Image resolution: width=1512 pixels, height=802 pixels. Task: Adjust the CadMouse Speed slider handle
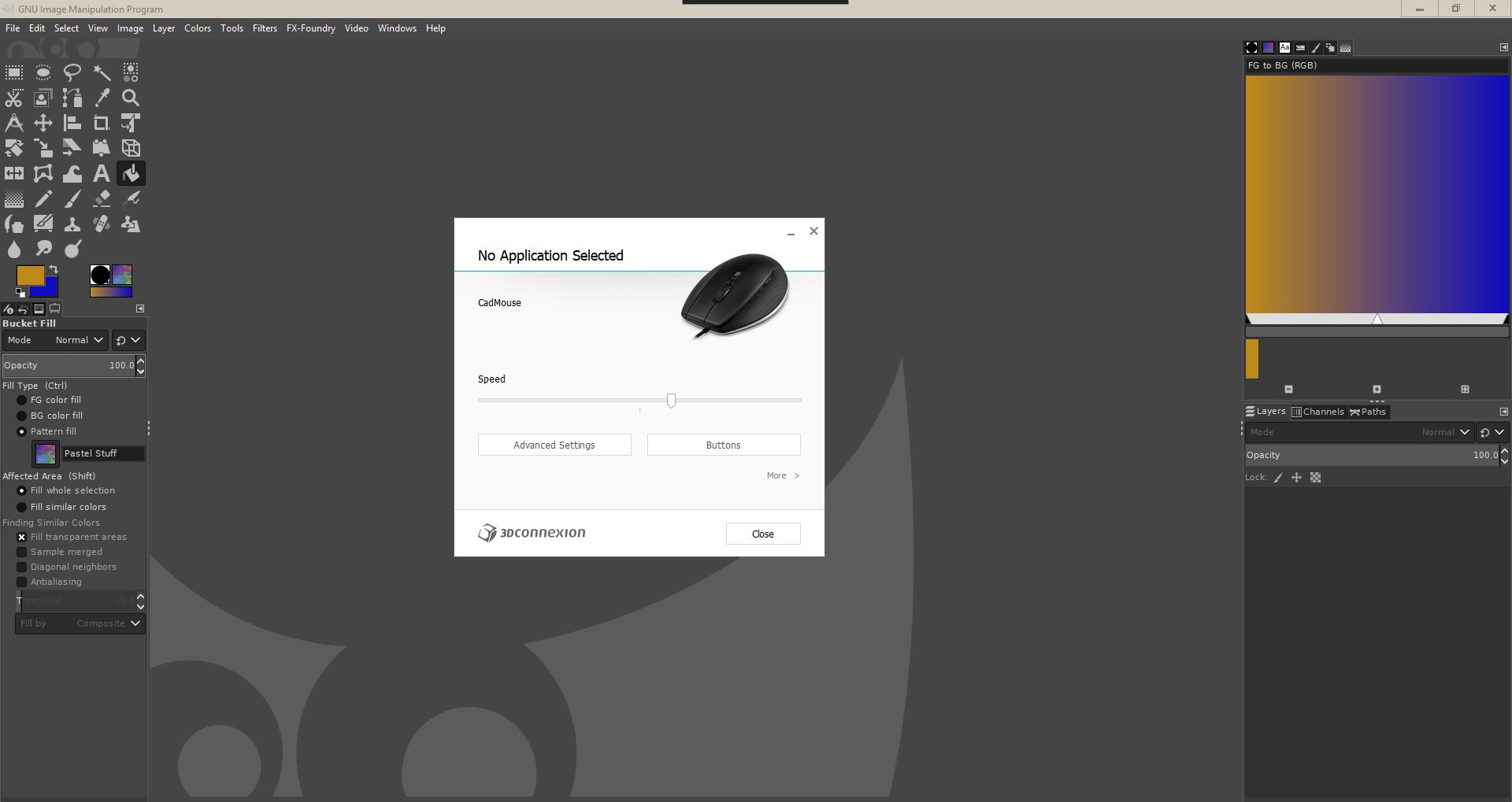[671, 401]
